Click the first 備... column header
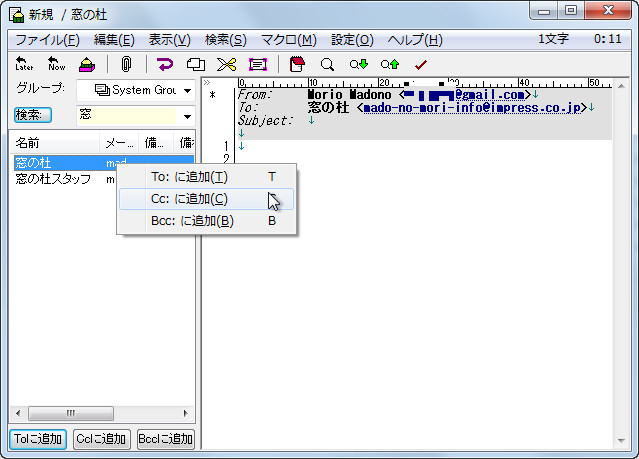Image resolution: width=639 pixels, height=459 pixels. click(x=156, y=143)
